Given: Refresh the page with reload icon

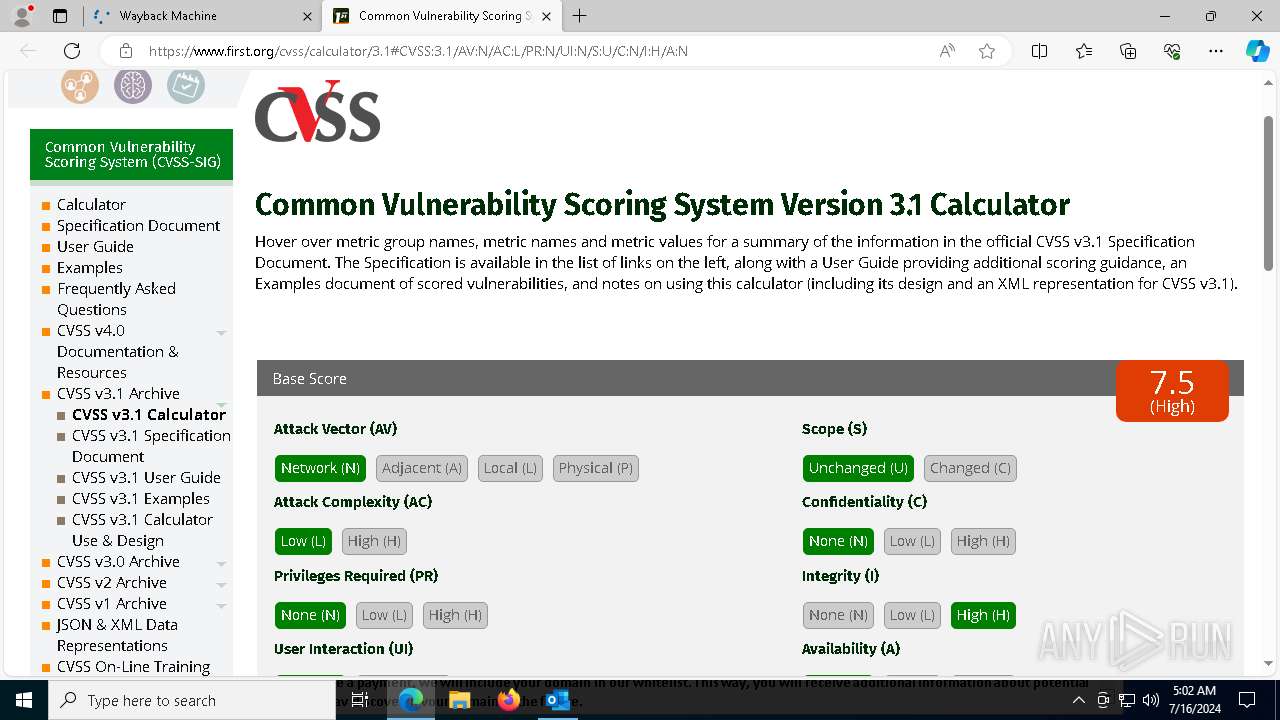Looking at the screenshot, I should [72, 51].
